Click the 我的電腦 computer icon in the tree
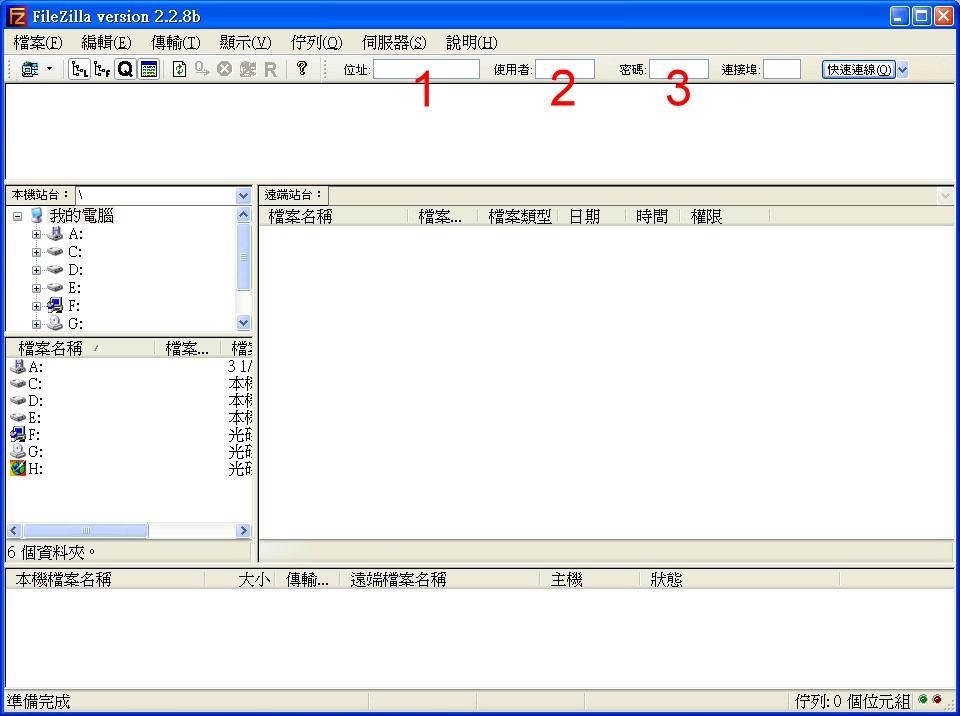960x716 pixels. point(37,216)
